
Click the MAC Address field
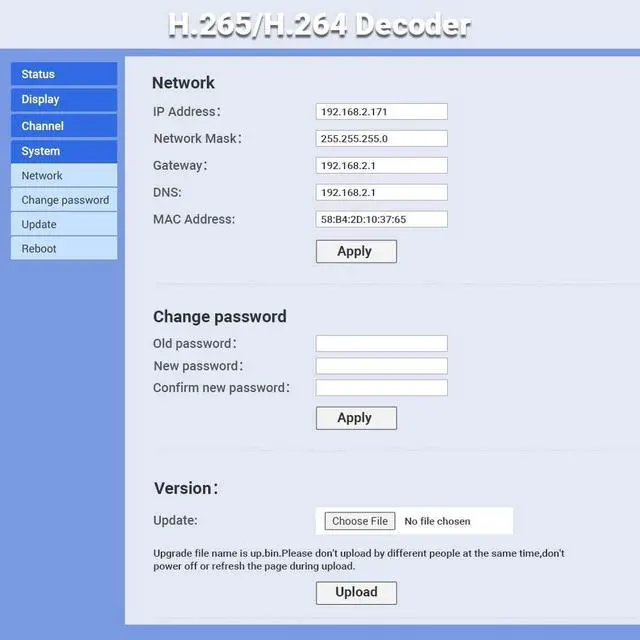pos(381,219)
